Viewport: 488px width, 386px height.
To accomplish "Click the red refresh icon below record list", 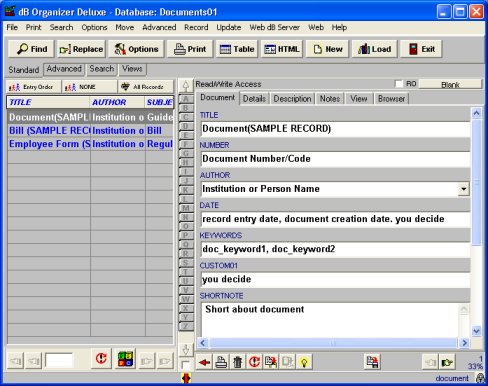I will [101, 359].
